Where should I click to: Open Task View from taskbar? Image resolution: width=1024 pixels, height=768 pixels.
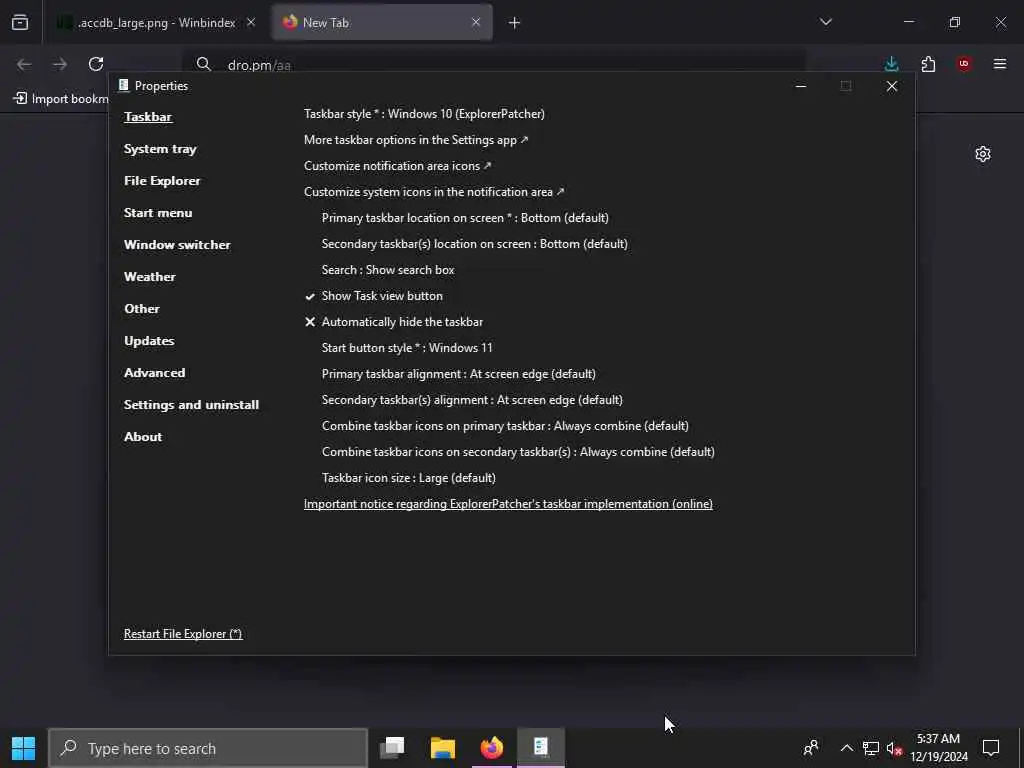coord(392,748)
